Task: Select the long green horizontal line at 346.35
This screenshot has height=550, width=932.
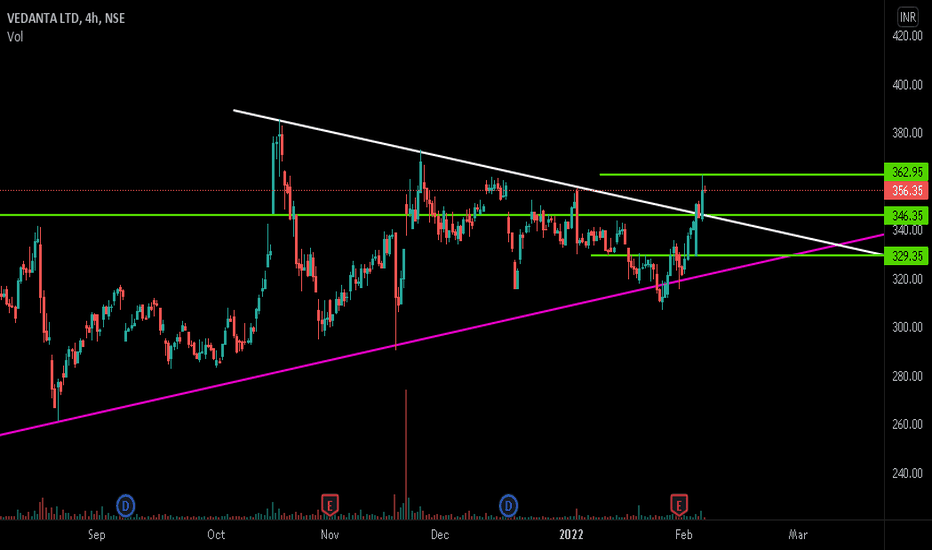Action: 442,215
